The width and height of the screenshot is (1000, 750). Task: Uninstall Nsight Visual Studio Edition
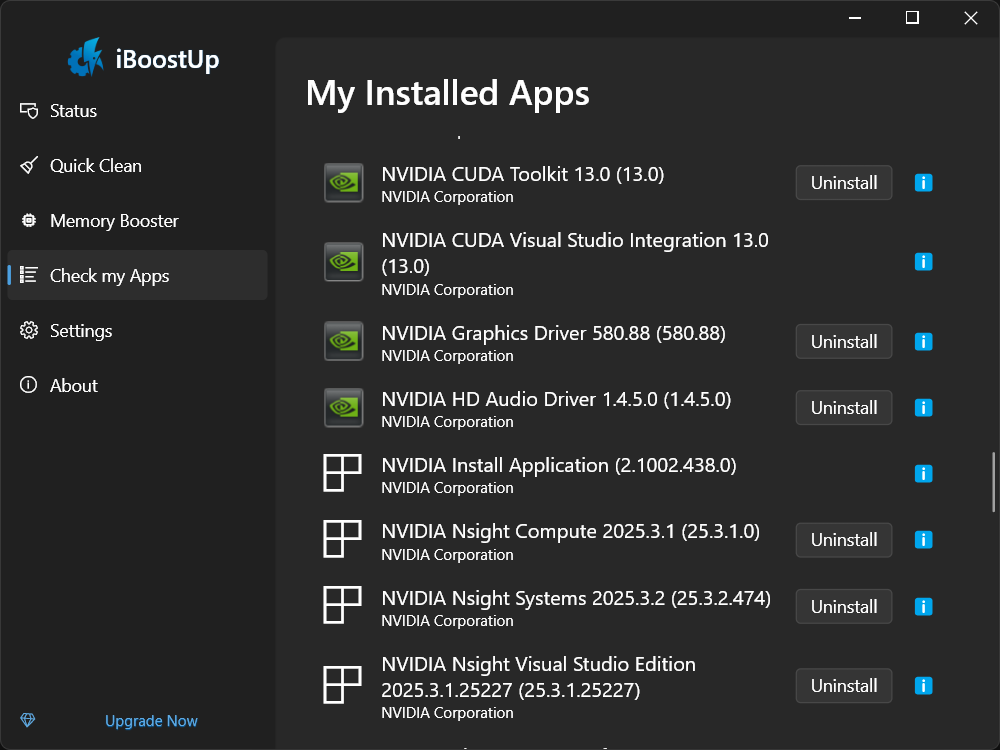pyautogui.click(x=844, y=686)
